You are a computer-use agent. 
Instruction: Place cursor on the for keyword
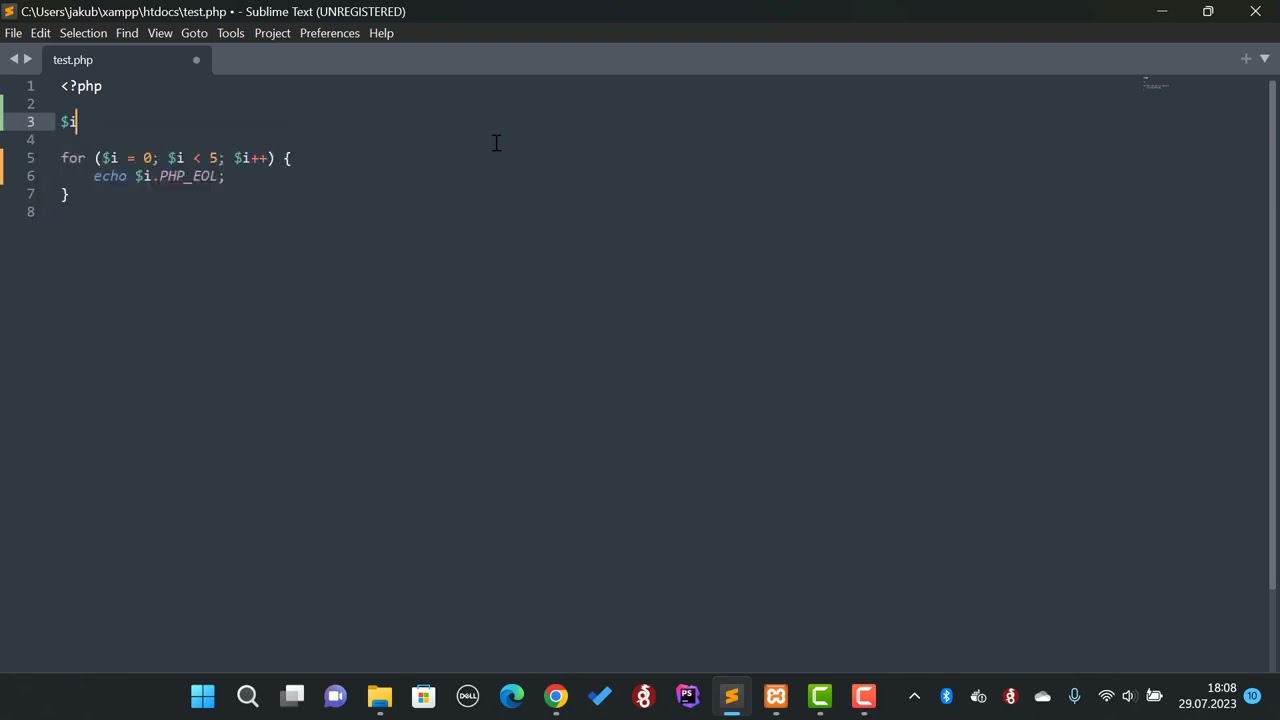(x=73, y=158)
